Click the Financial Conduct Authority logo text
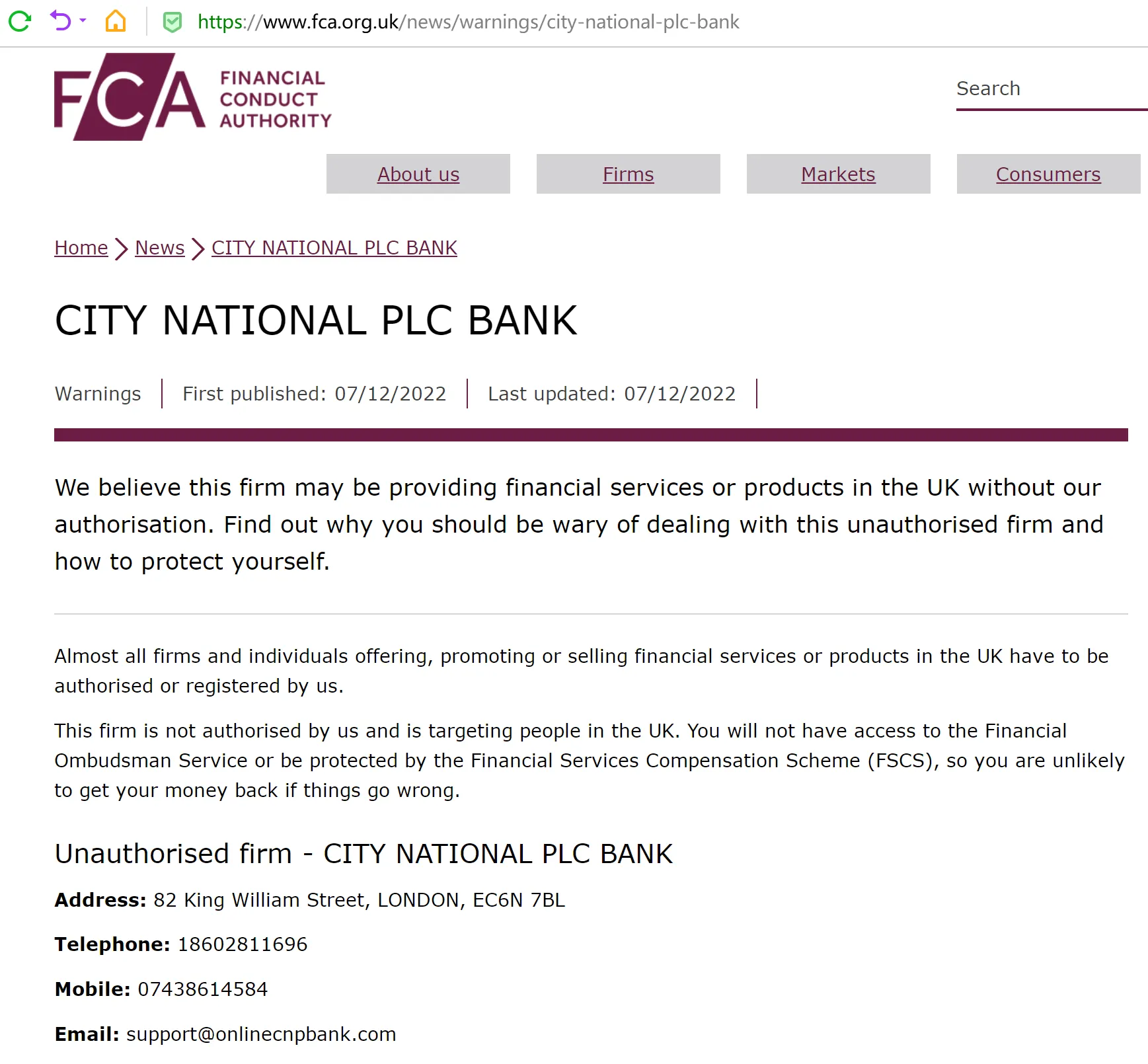This screenshot has height=1064, width=1148. point(276,99)
